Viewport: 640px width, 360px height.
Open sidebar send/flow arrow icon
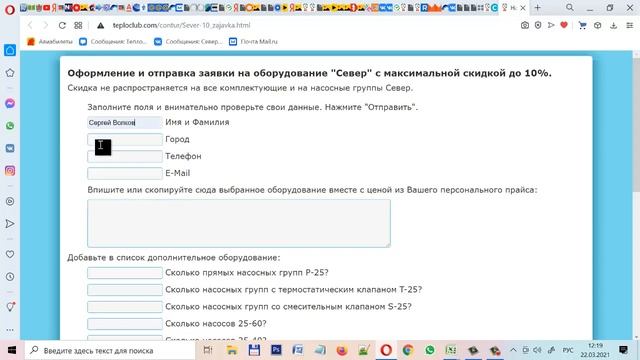tap(10, 224)
